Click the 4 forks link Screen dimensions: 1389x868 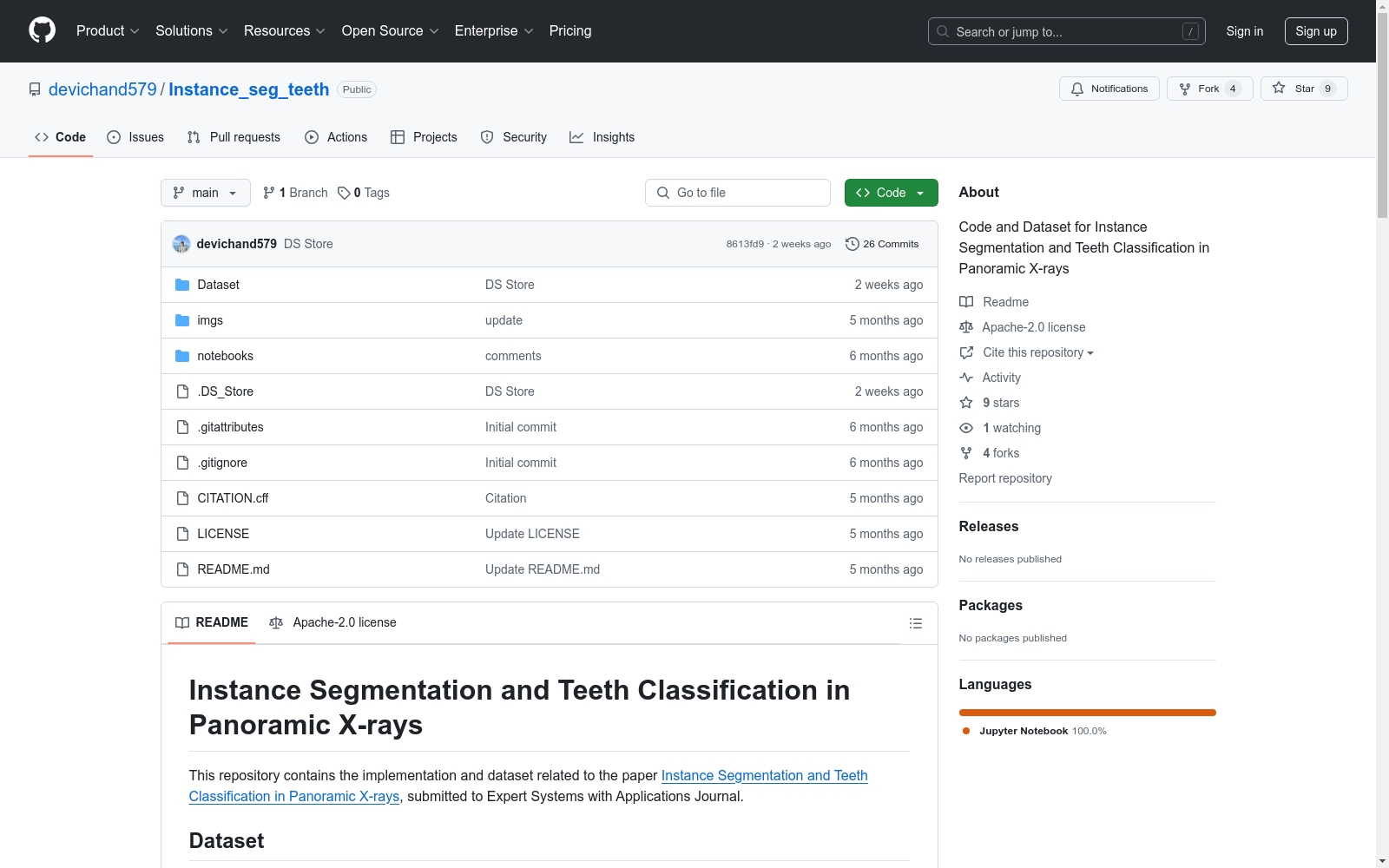click(x=1000, y=453)
